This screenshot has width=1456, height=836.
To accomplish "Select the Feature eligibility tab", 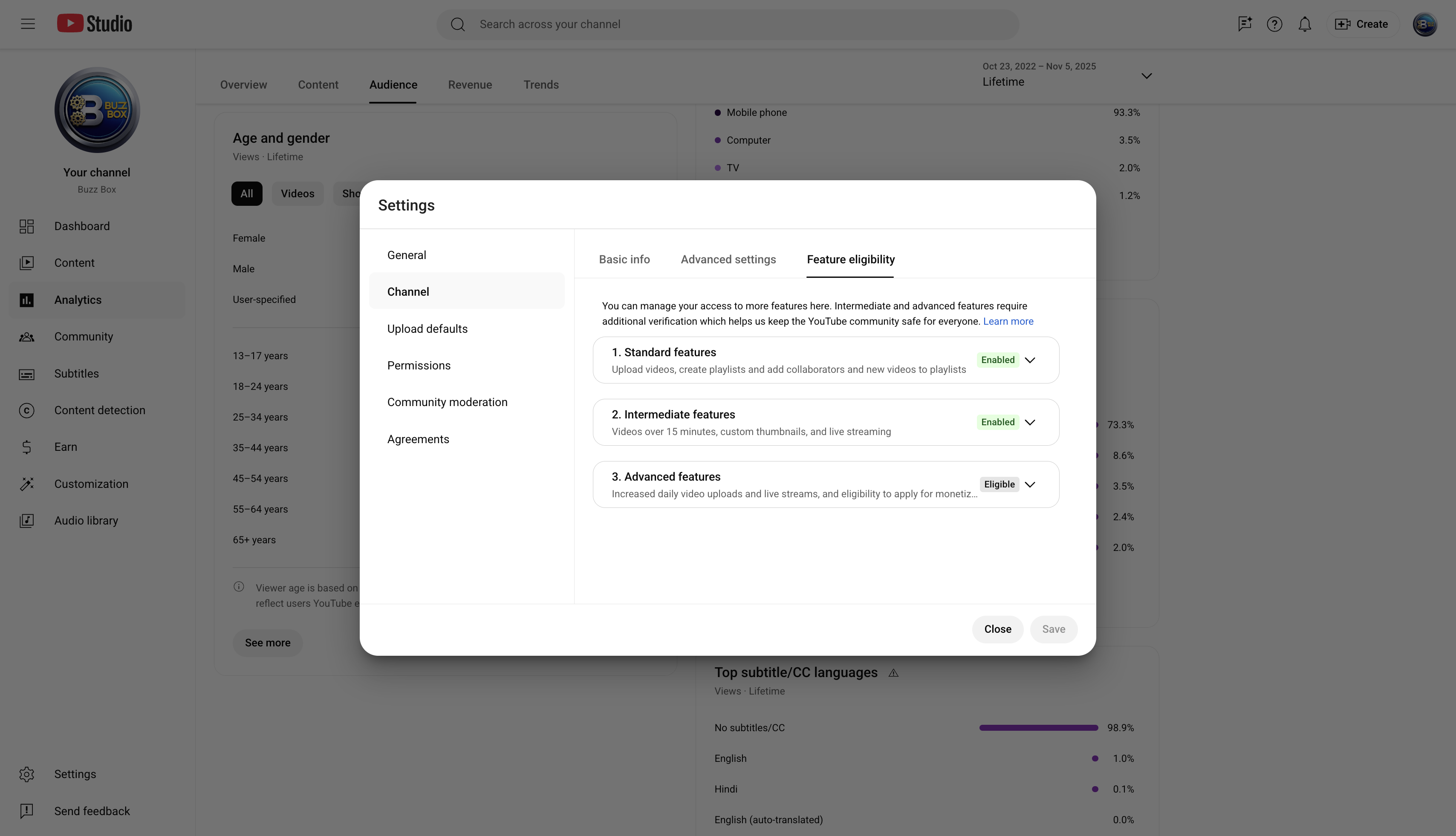I will (x=851, y=259).
